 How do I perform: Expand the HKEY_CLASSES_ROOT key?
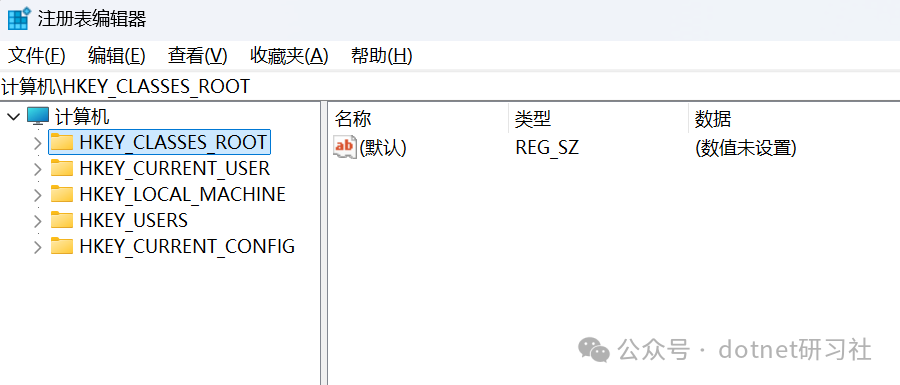coord(38,142)
